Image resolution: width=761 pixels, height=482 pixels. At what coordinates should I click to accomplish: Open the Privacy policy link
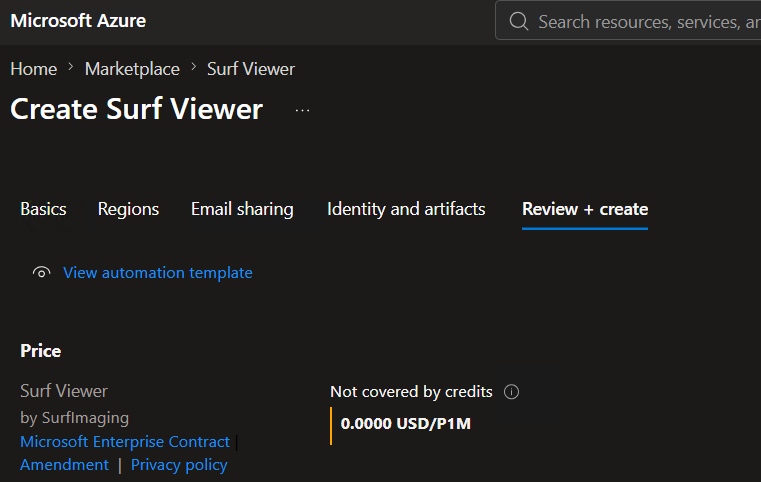coord(179,465)
